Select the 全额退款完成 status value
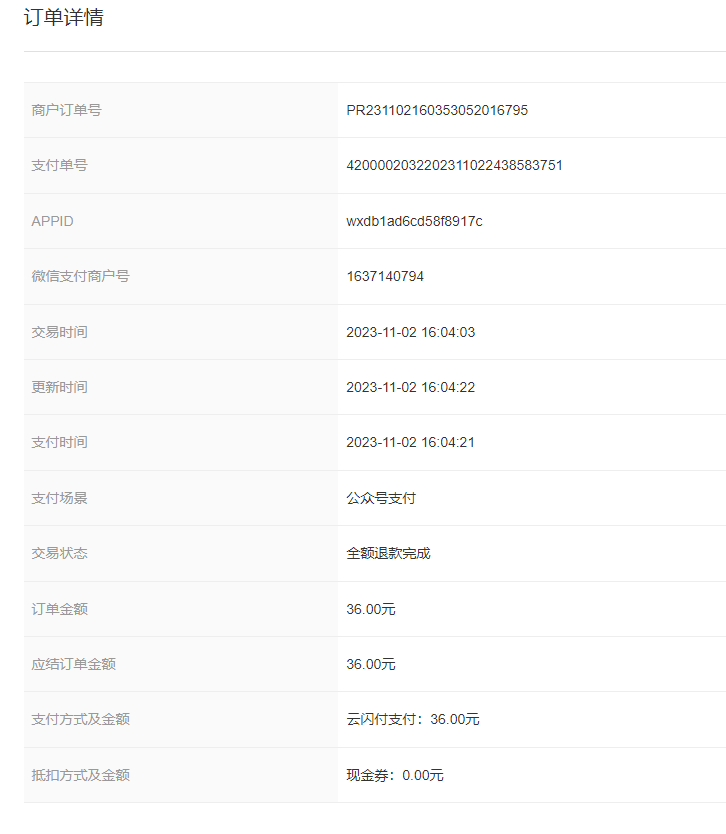This screenshot has height=834, width=726. coord(388,554)
